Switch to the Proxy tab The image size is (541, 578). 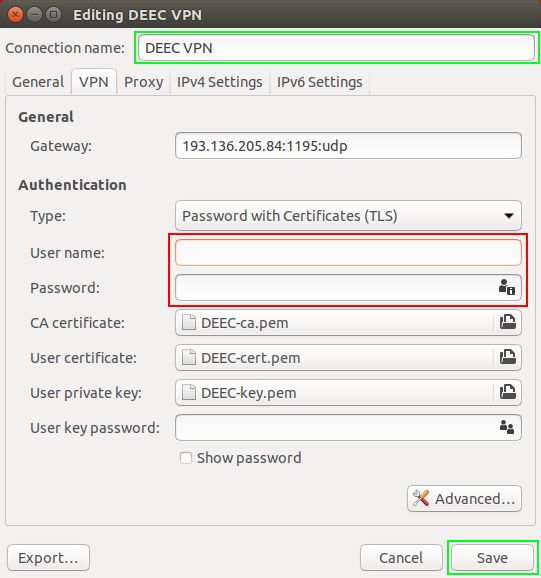143,82
